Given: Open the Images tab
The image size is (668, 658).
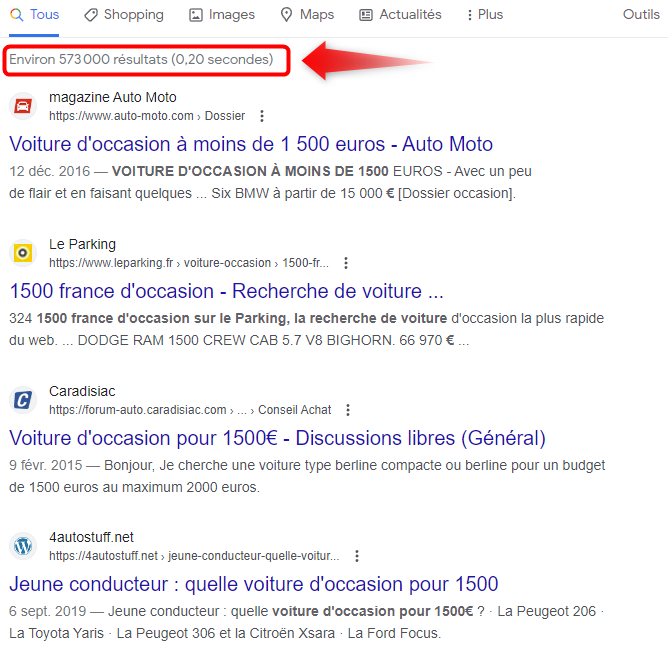Looking at the screenshot, I should [x=222, y=15].
